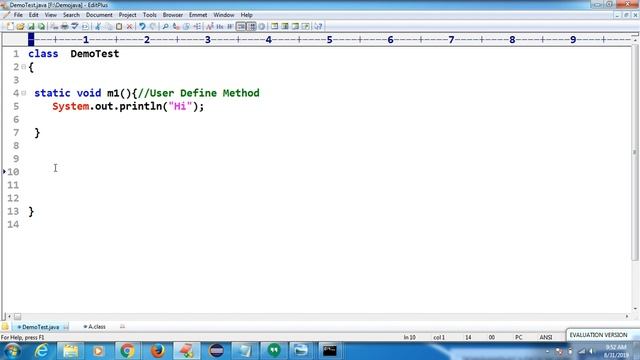Screen dimensions: 640x360
Task: Open the Window menu
Action: tap(224, 15)
